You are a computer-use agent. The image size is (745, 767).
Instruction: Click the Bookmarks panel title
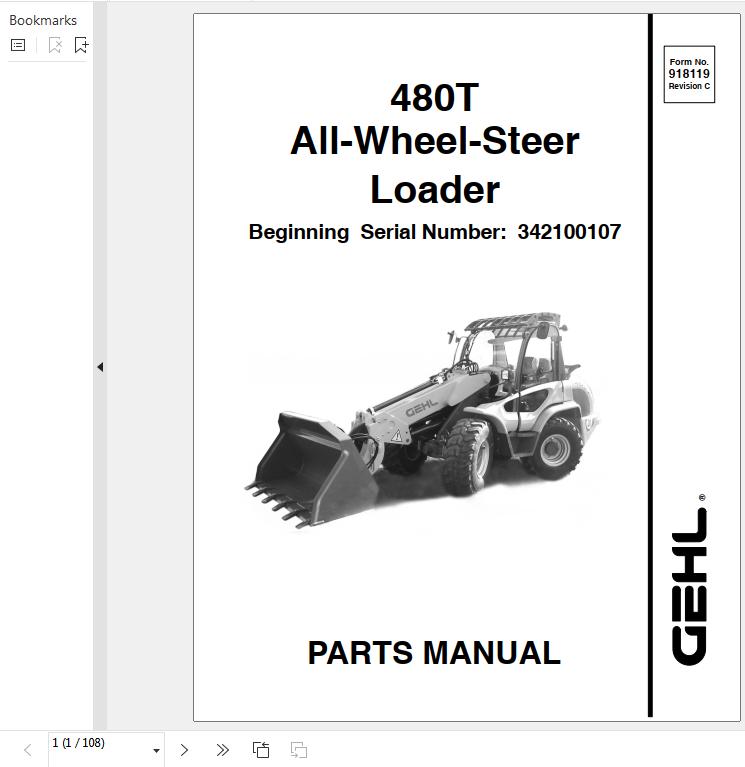point(43,20)
